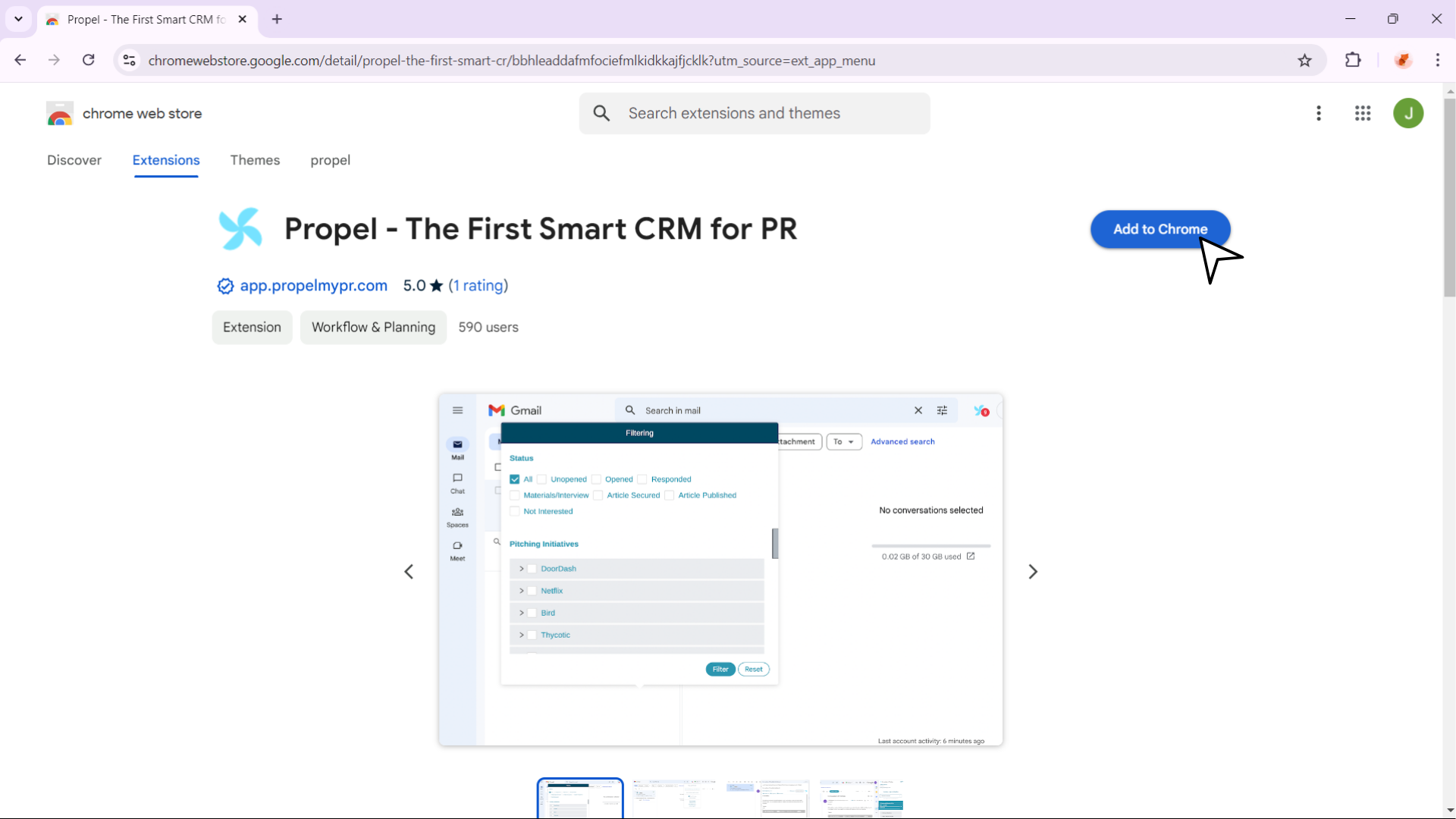Check the DoorDash initiative checkbox
This screenshot has width=1456, height=819.
coord(532,569)
